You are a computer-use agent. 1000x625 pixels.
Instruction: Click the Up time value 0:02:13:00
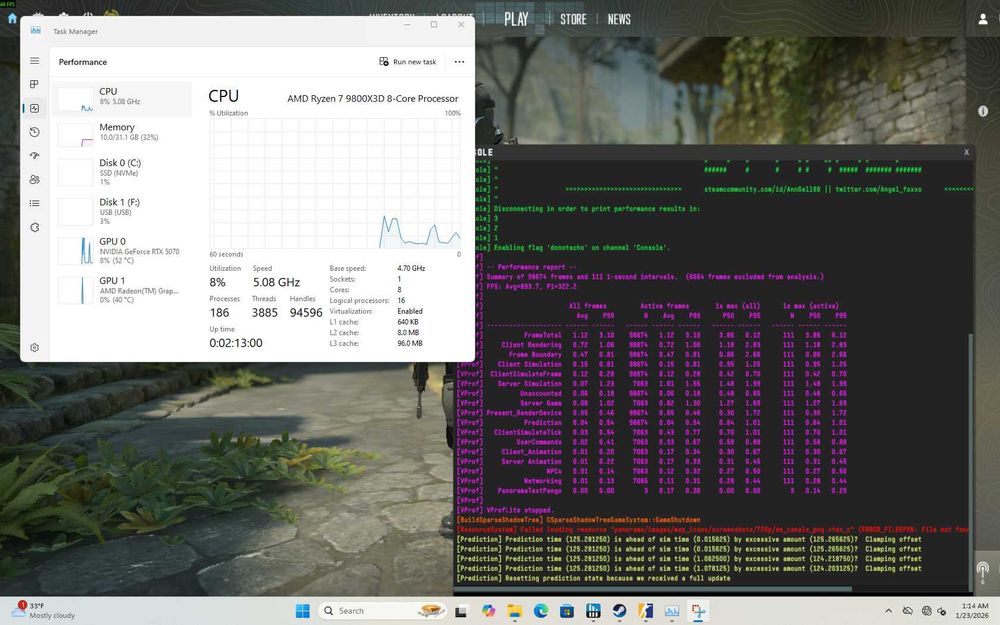point(235,343)
